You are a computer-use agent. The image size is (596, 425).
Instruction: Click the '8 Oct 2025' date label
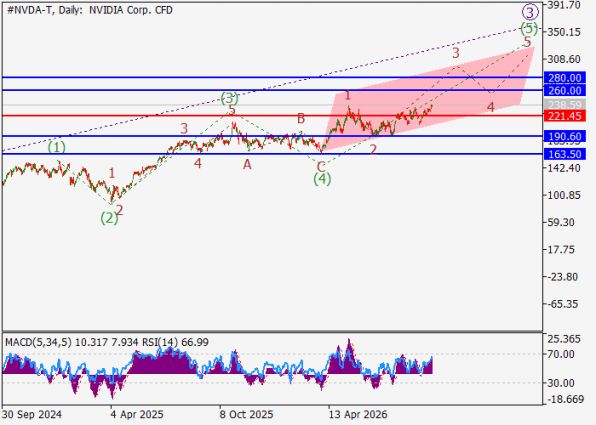coord(246,414)
